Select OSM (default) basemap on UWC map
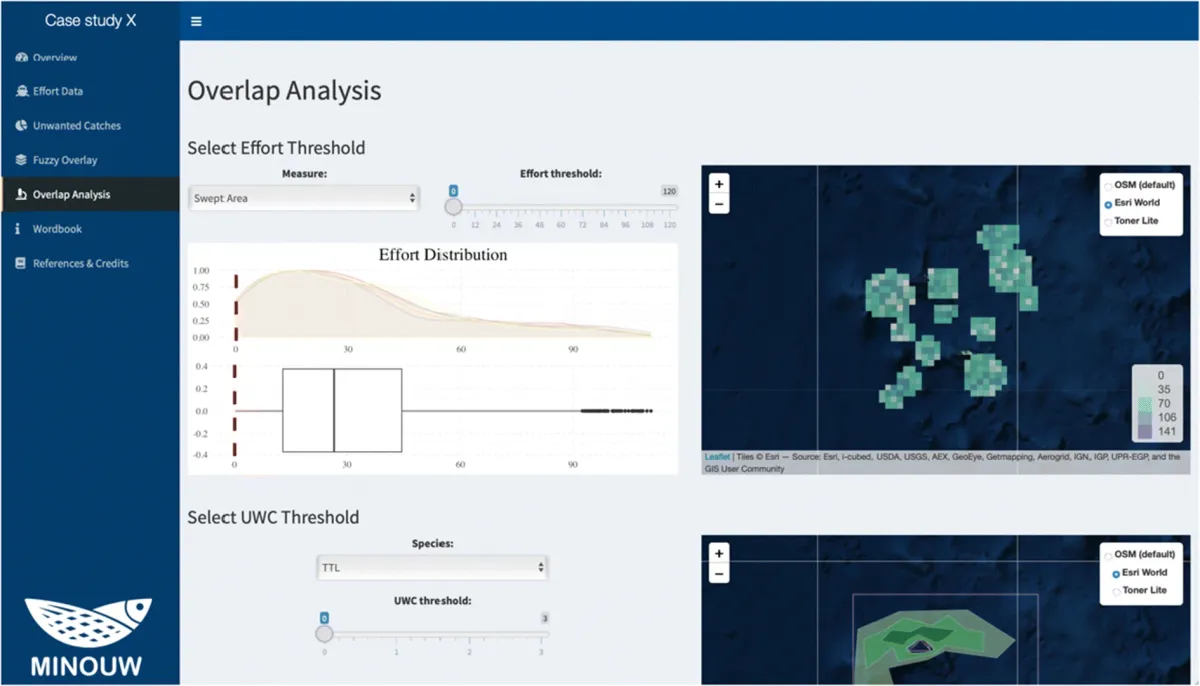Screen dimensions: 1200x686 click(x=1108, y=555)
